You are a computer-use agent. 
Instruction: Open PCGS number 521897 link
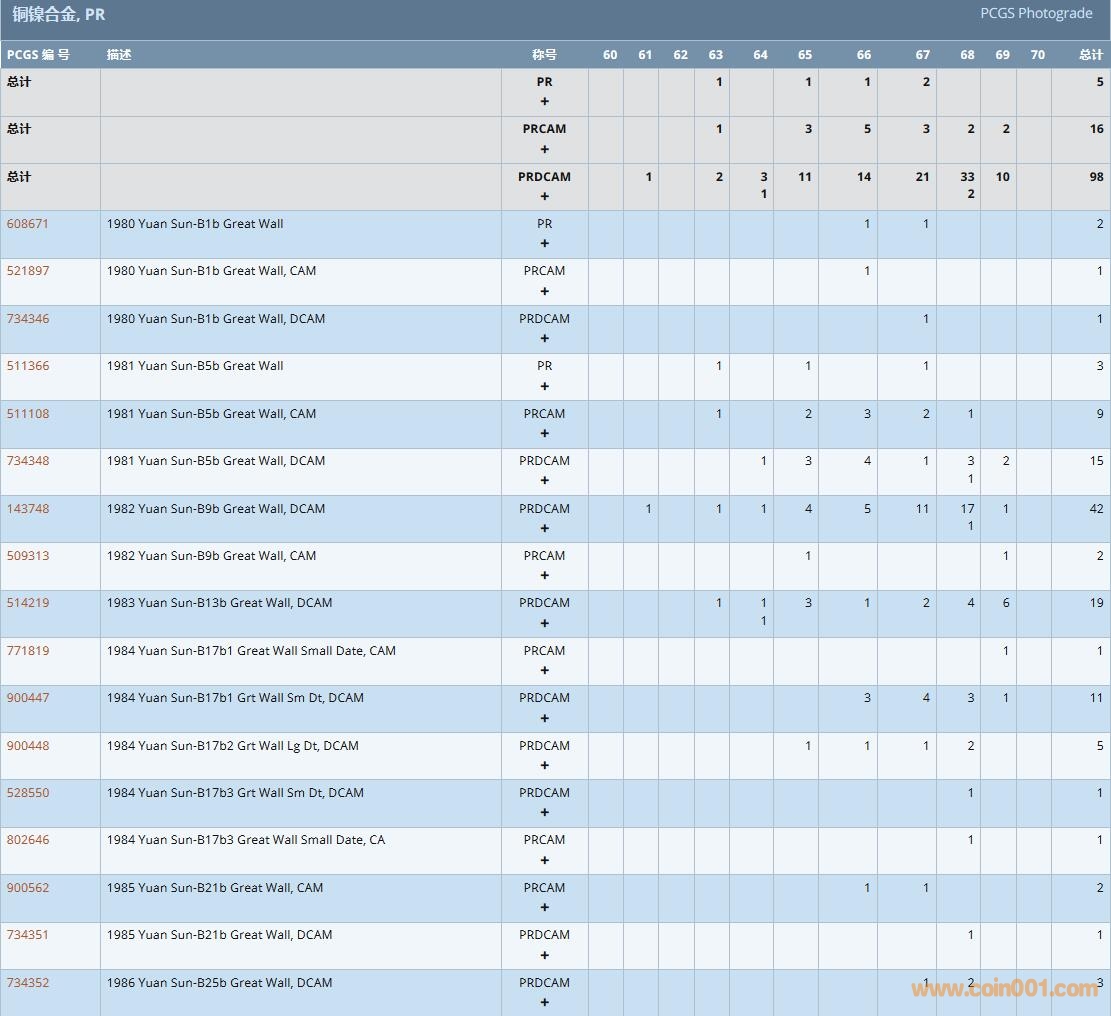(28, 271)
